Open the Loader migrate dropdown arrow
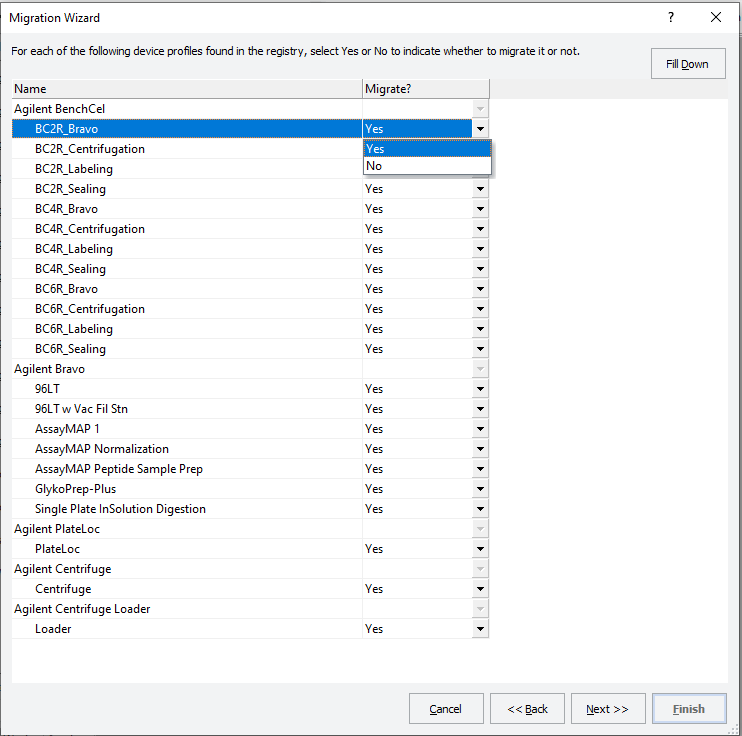 pos(480,629)
